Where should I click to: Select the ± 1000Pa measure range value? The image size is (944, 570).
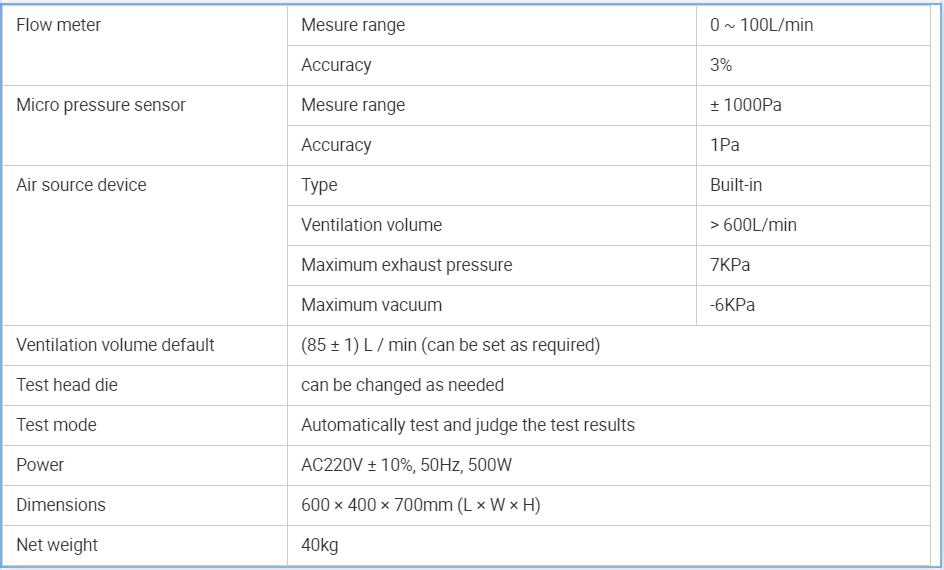tap(746, 105)
